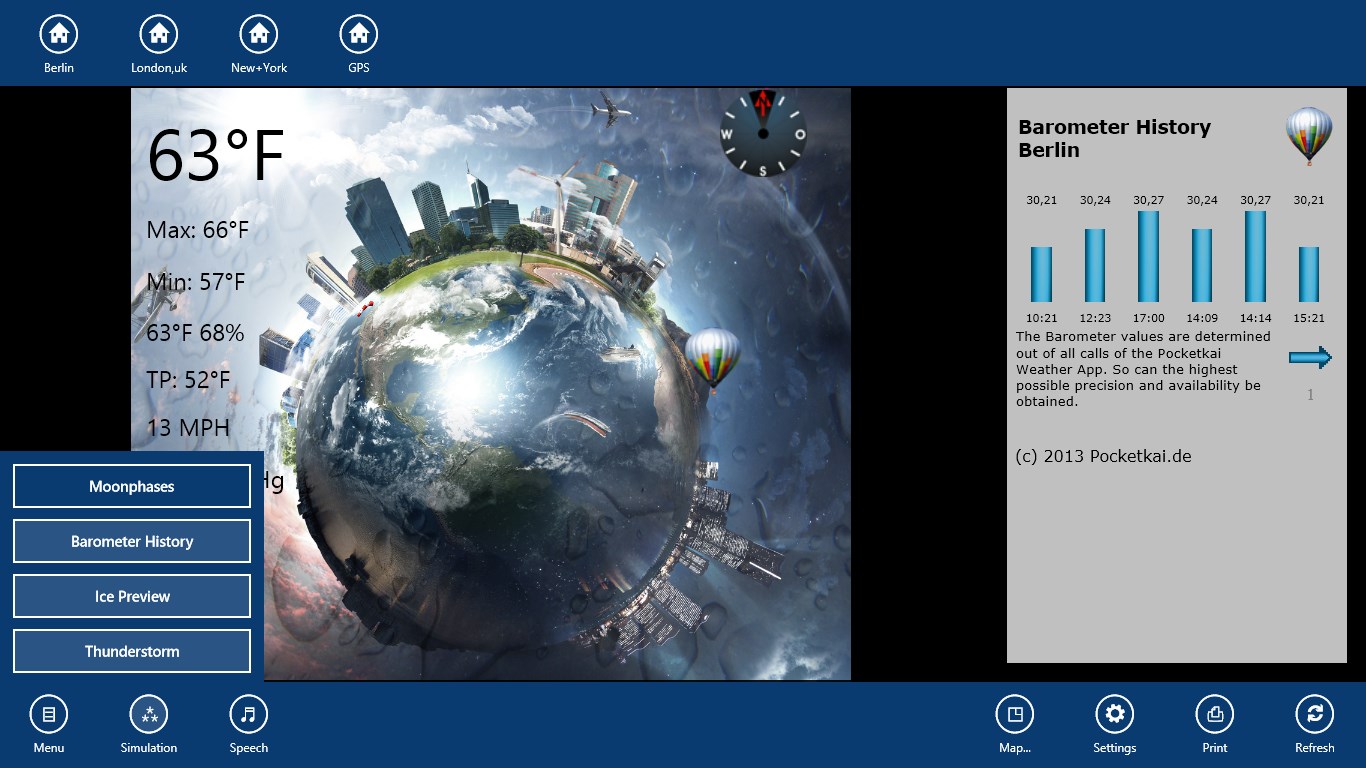Select the Thunderstorm menu entry

tap(131, 651)
